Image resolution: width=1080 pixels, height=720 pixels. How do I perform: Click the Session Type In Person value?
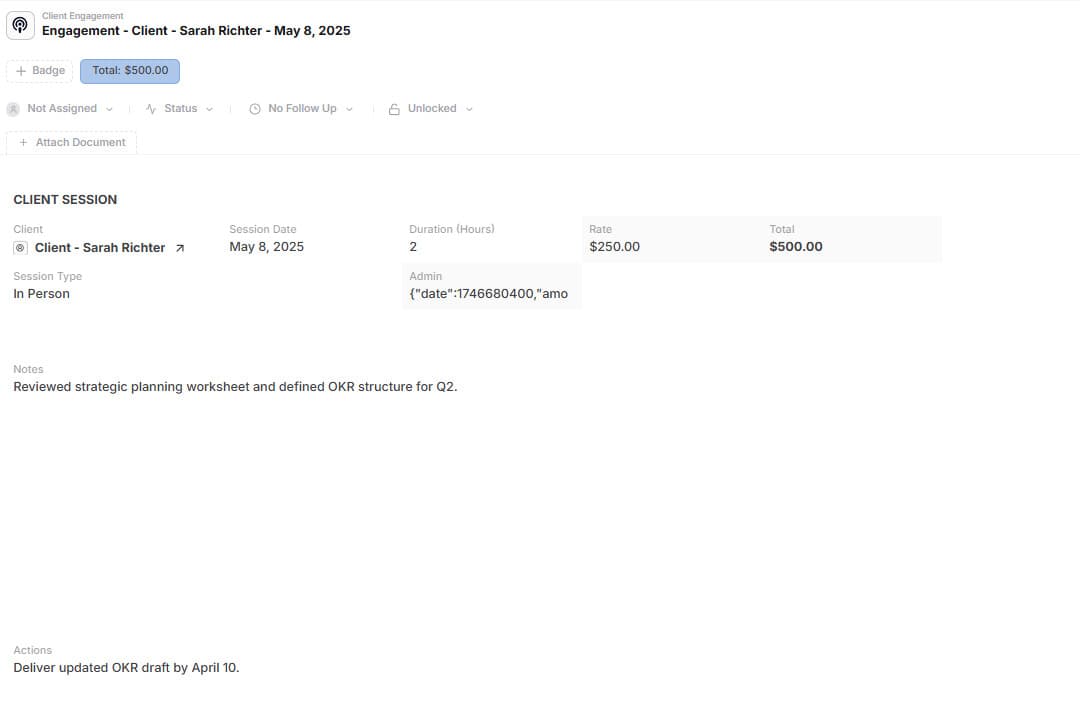[41, 294]
